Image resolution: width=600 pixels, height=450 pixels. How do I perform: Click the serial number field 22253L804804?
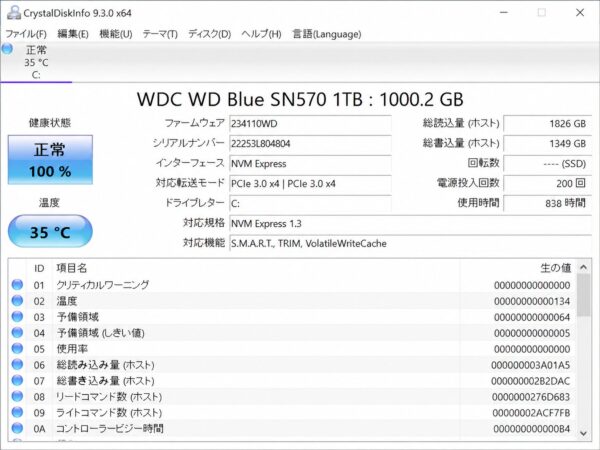click(310, 143)
